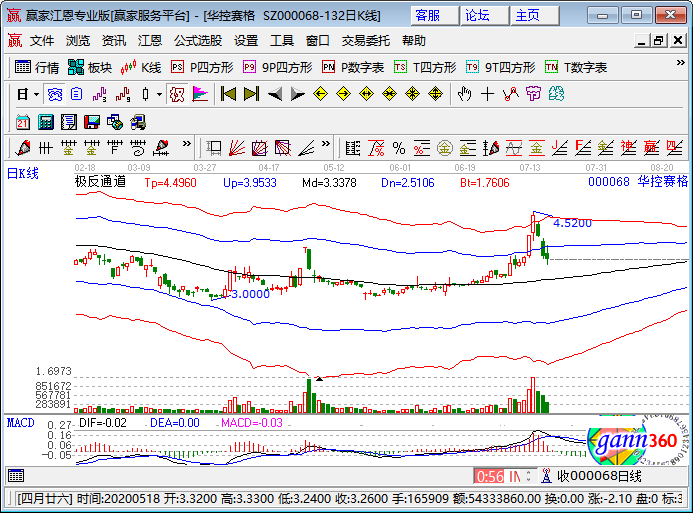Jump to first bar icon

click(228, 94)
